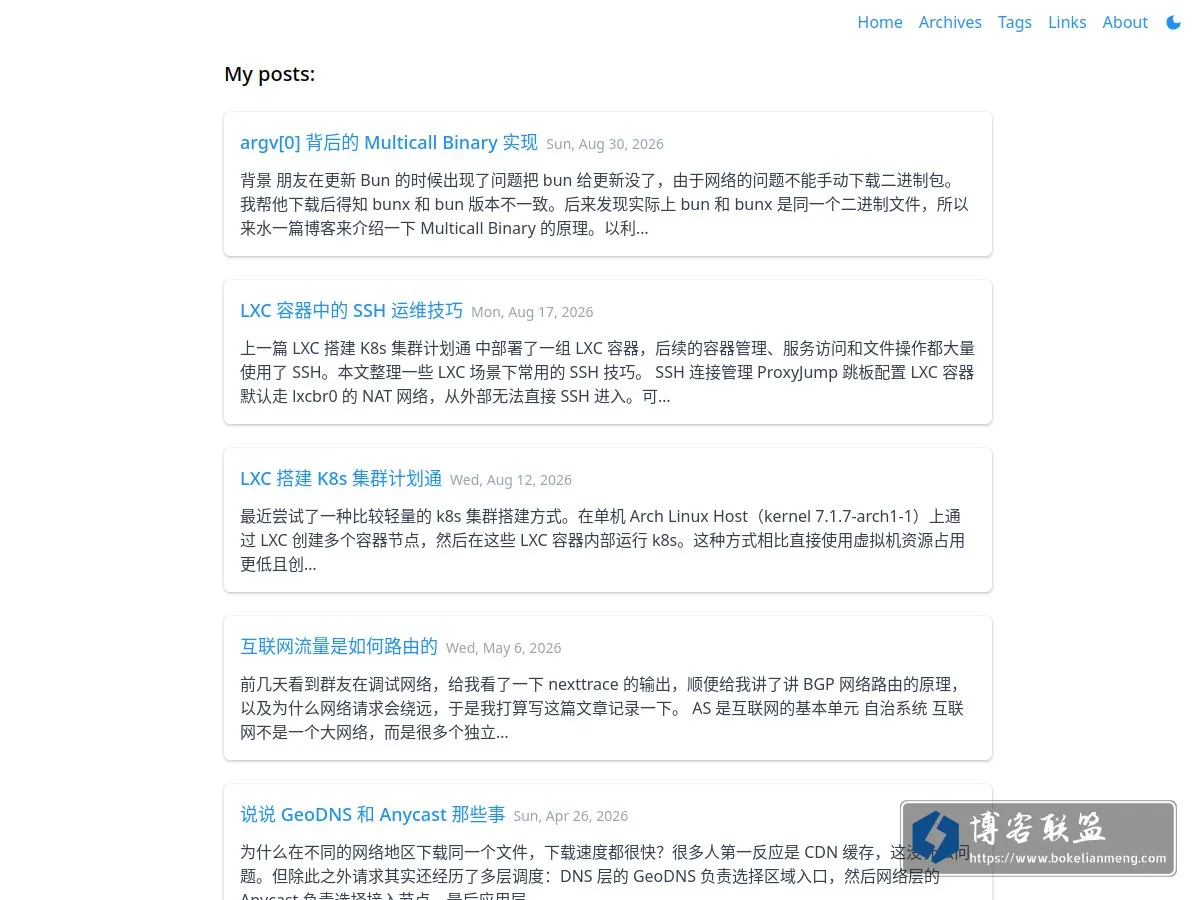Toggle dark mode with the moon icon
The height and width of the screenshot is (900, 1200).
coord(1173,22)
